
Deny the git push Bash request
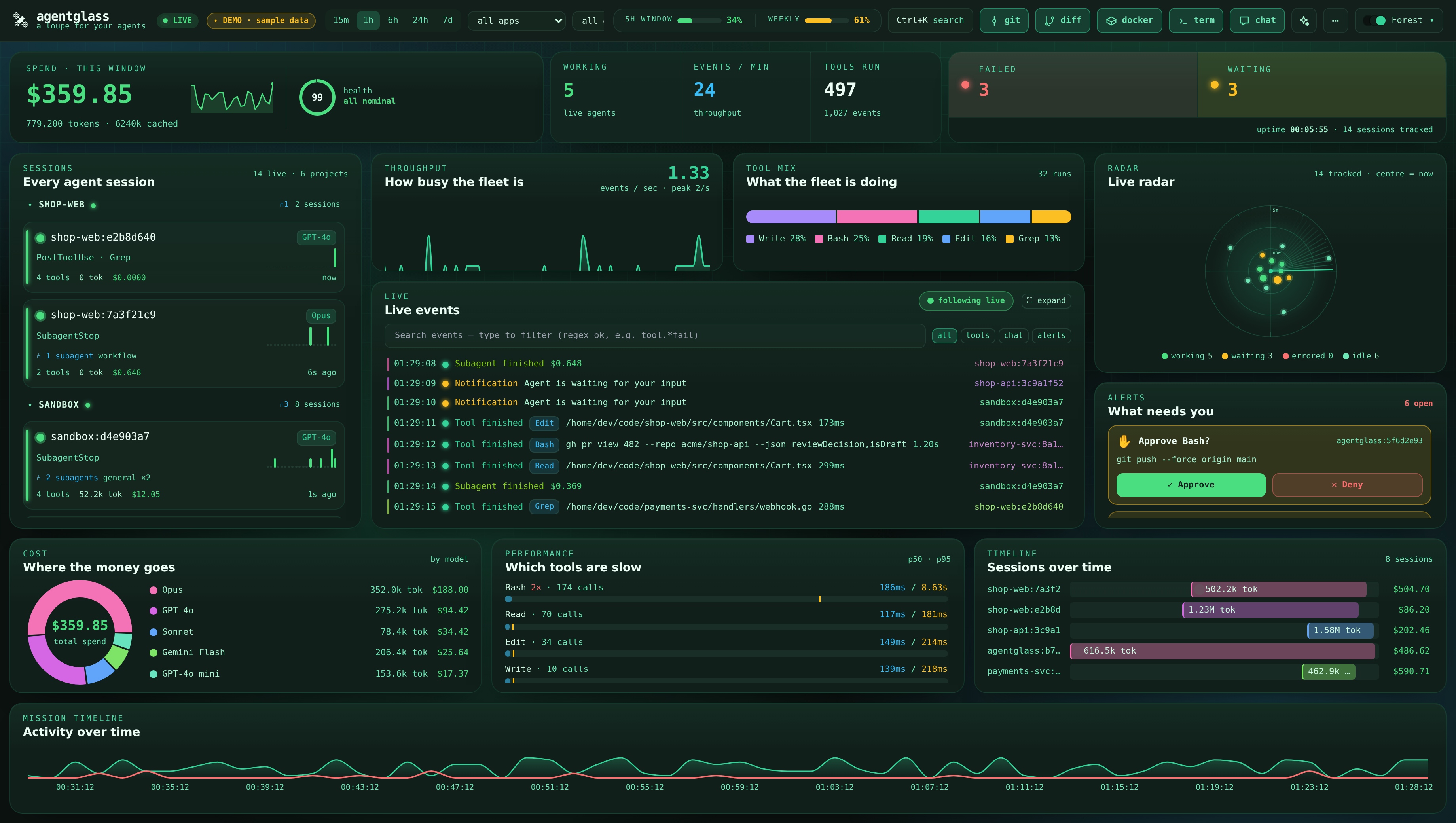point(1347,485)
